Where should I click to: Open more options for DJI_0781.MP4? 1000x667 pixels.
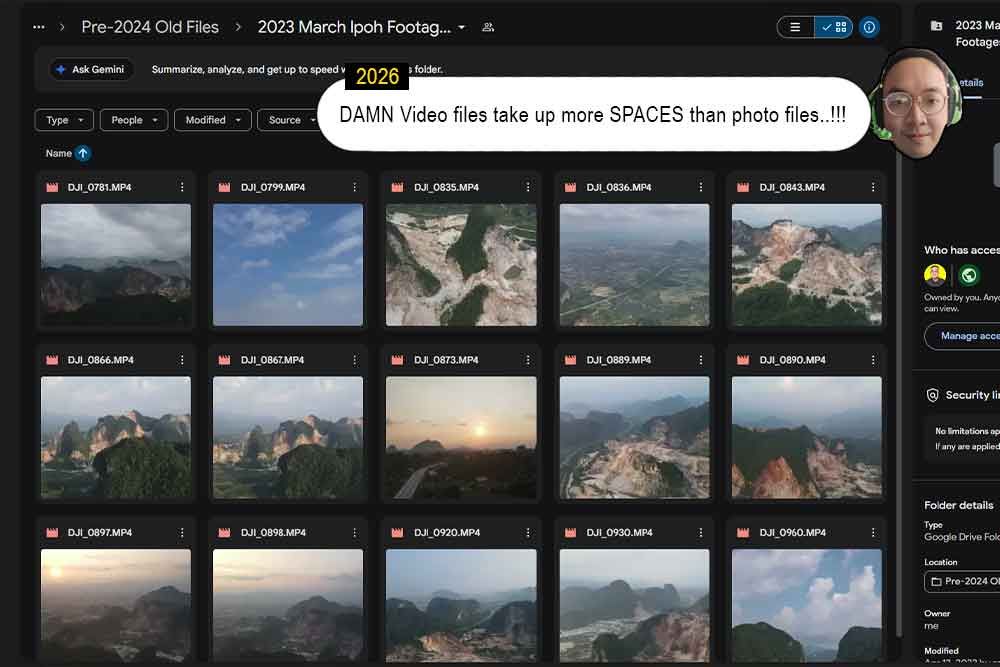click(182, 187)
